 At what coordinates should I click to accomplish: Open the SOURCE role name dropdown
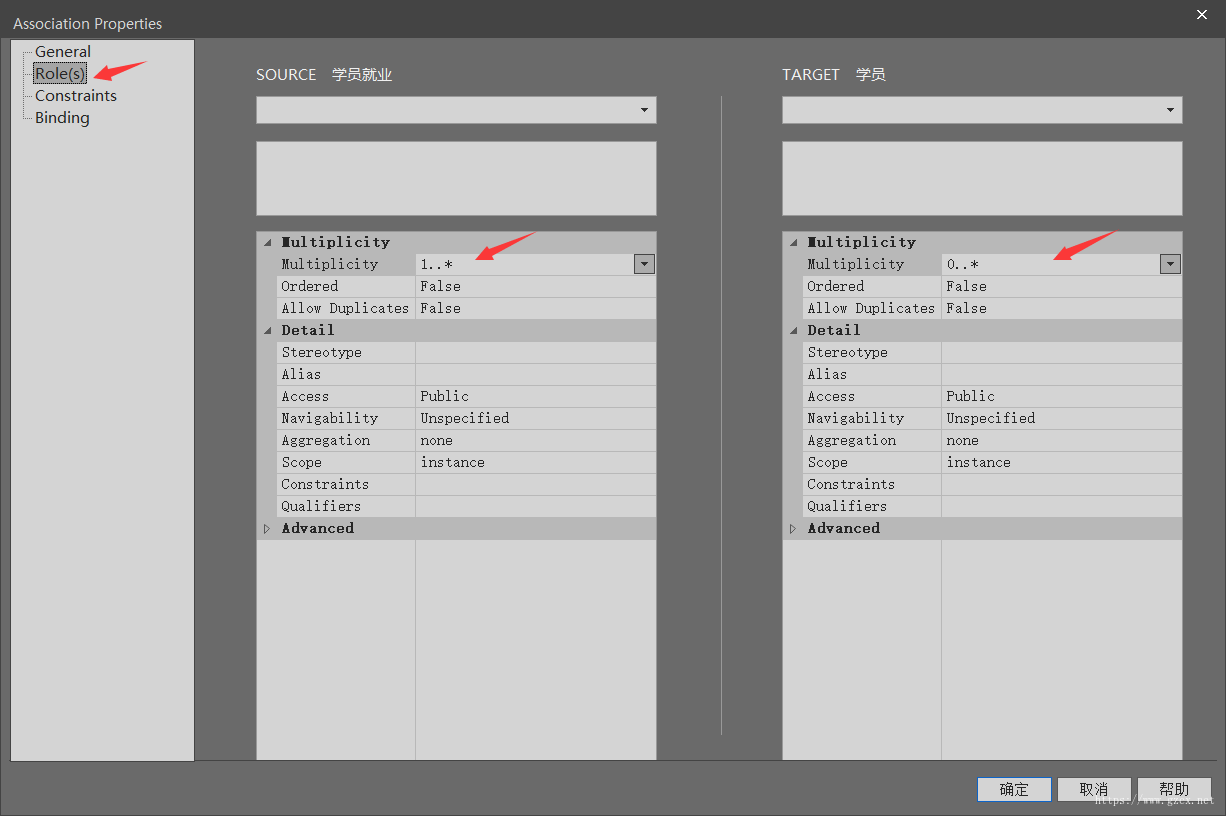point(644,110)
